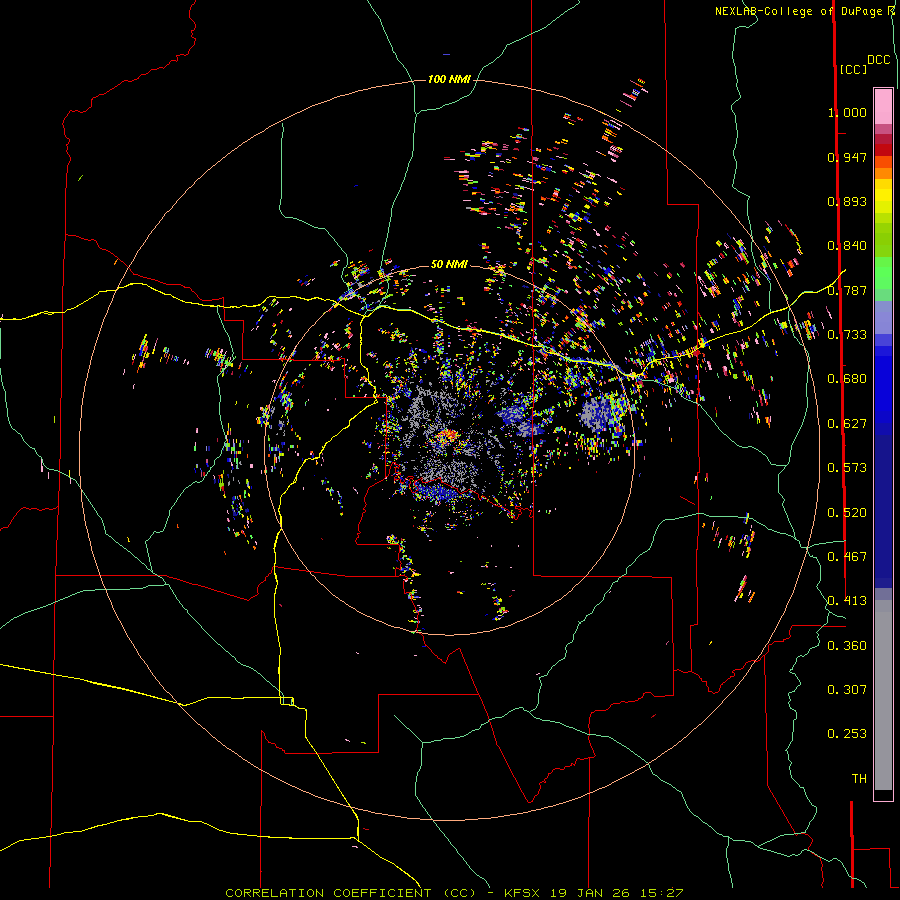Click the 100 NMI range ring label
This screenshot has width=900, height=900.
point(449,79)
